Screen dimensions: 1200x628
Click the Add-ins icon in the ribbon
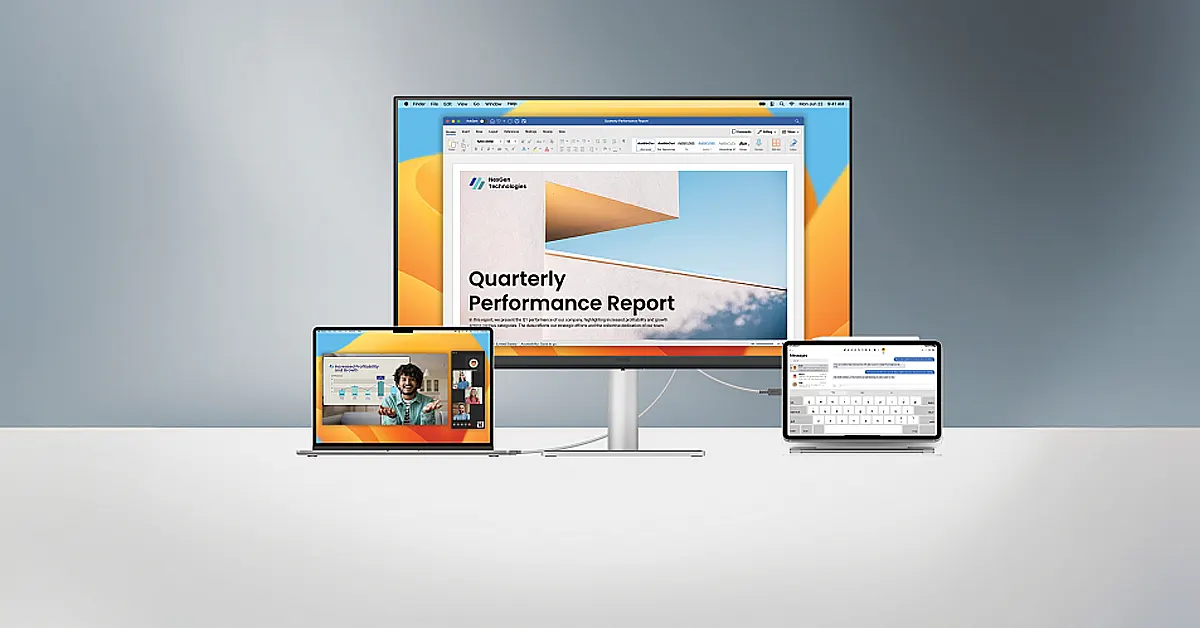(x=776, y=144)
